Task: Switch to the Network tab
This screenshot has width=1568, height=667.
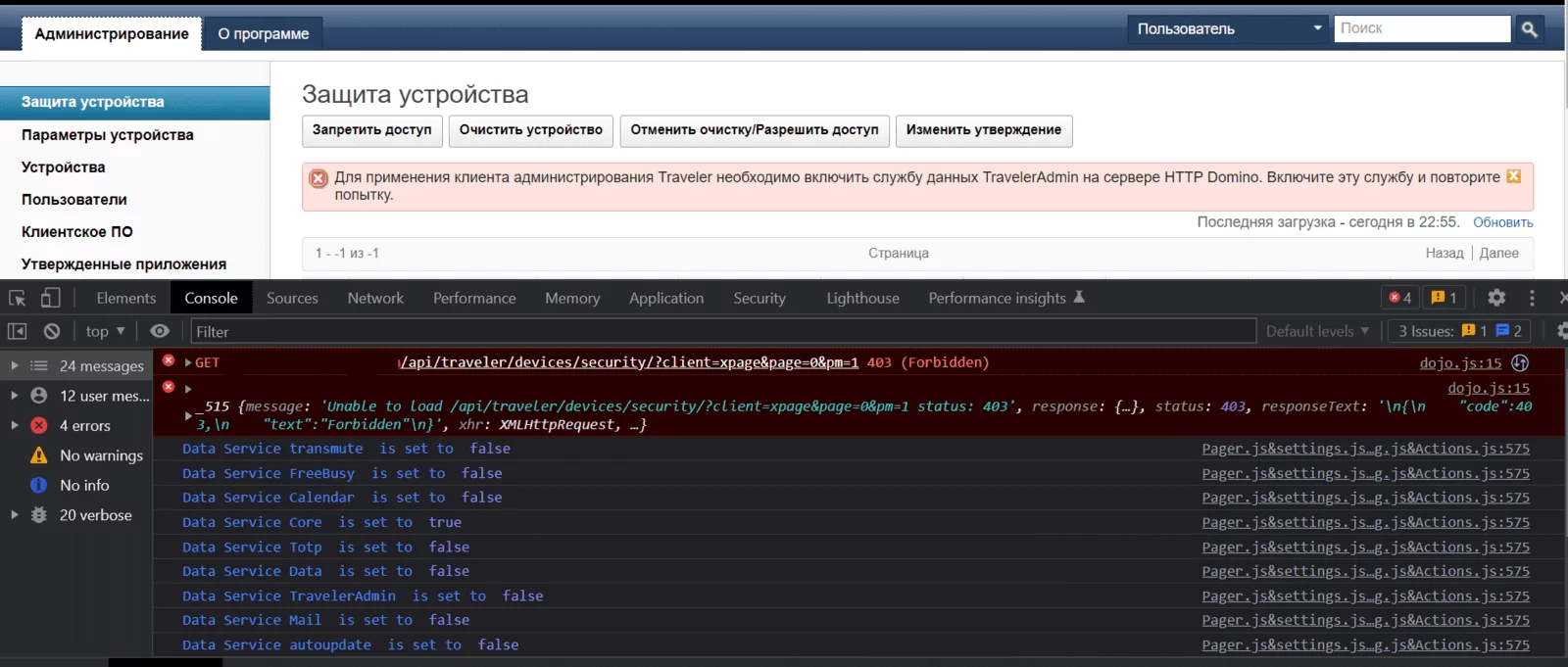Action: pyautogui.click(x=375, y=298)
